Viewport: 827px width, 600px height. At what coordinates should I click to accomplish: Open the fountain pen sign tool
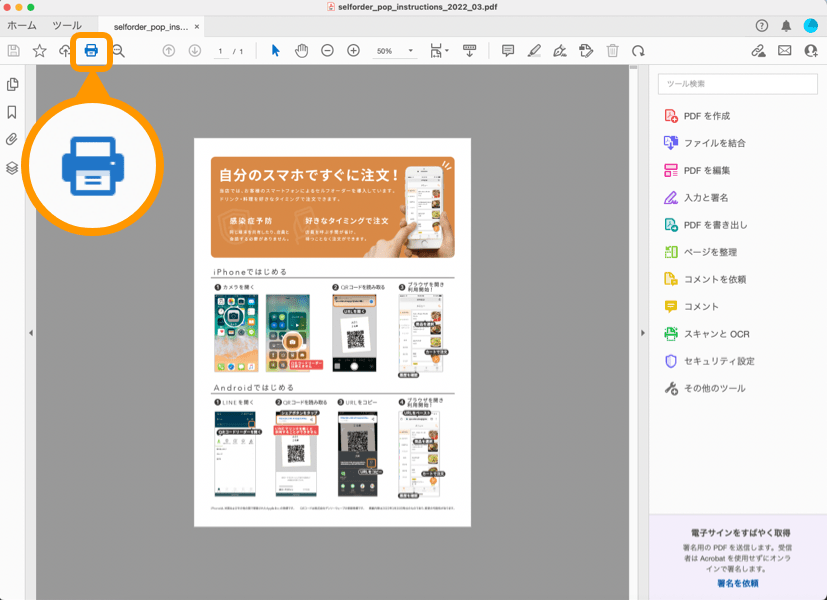[560, 51]
